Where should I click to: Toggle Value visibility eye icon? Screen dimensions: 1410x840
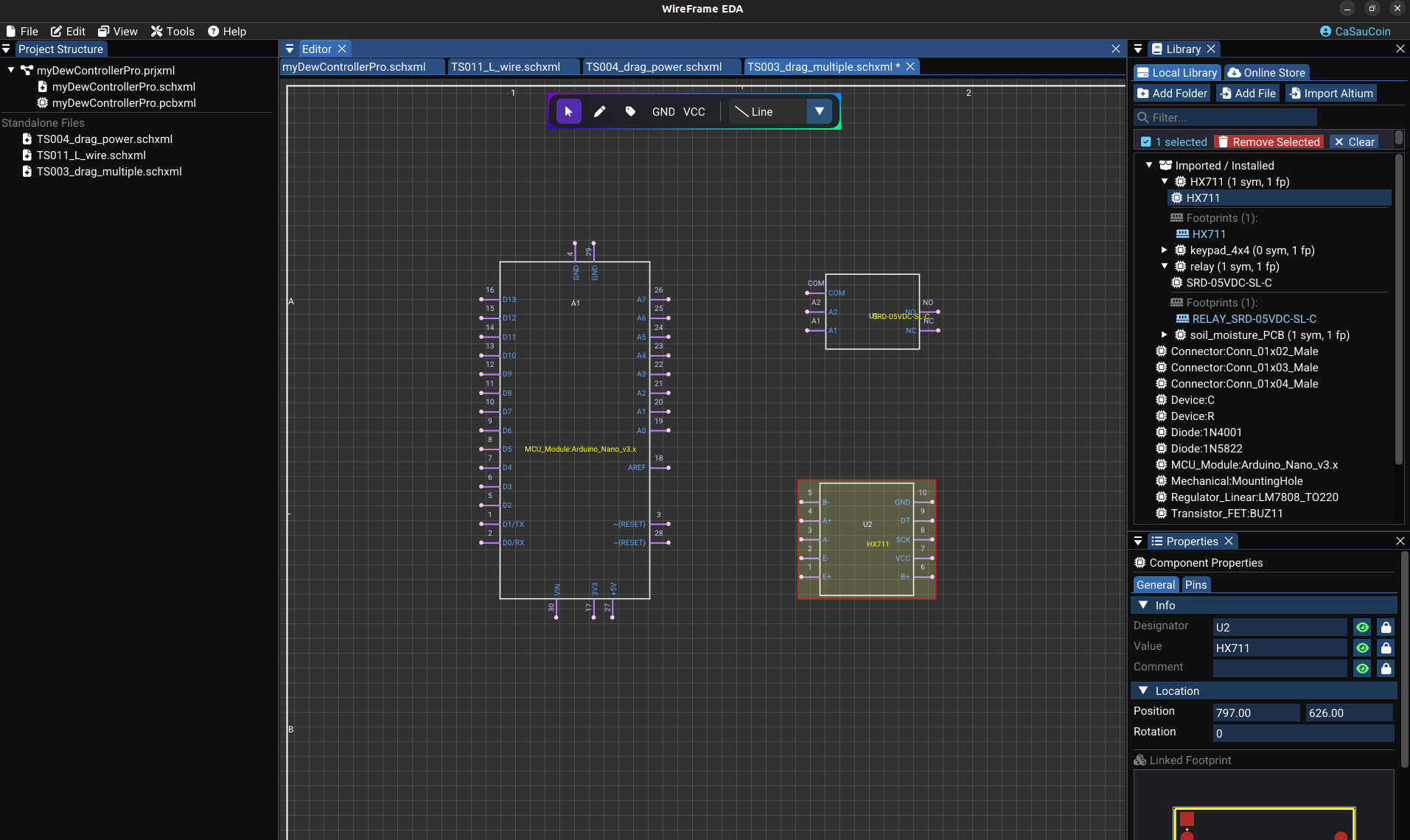click(1362, 648)
